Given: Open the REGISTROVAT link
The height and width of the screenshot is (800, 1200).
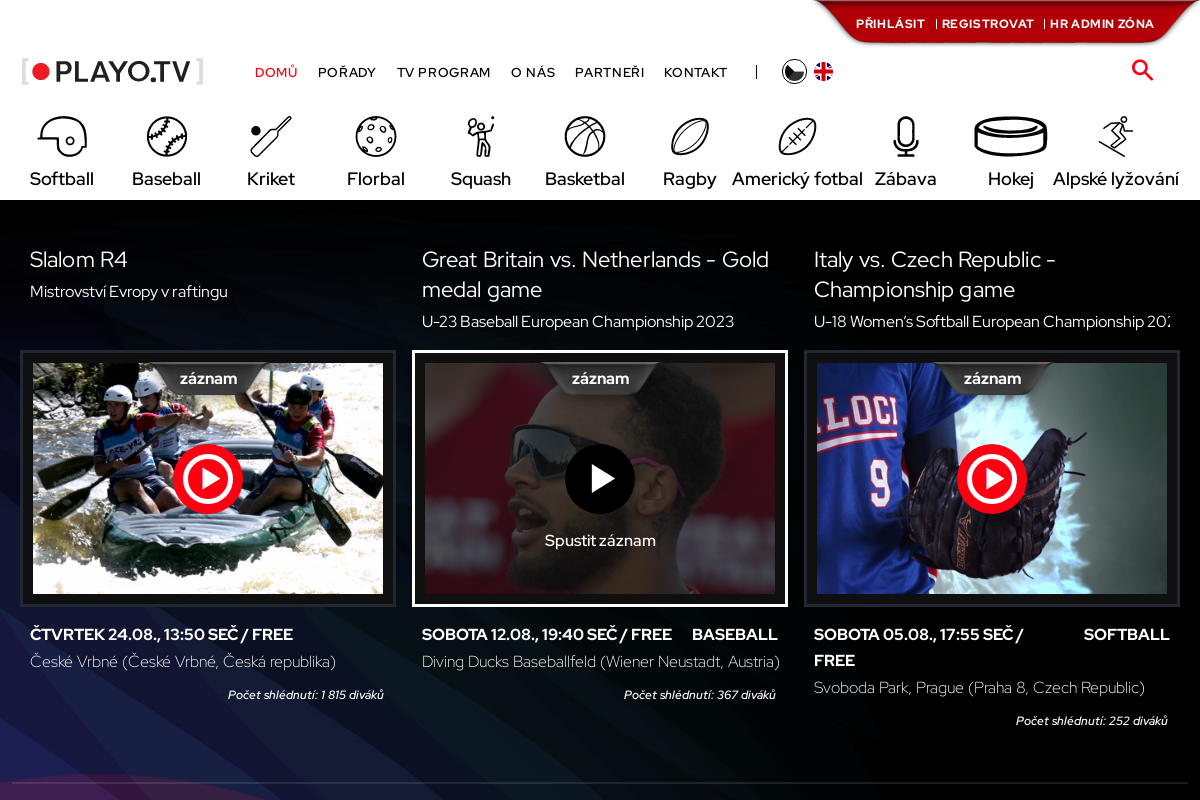Looking at the screenshot, I should 988,23.
